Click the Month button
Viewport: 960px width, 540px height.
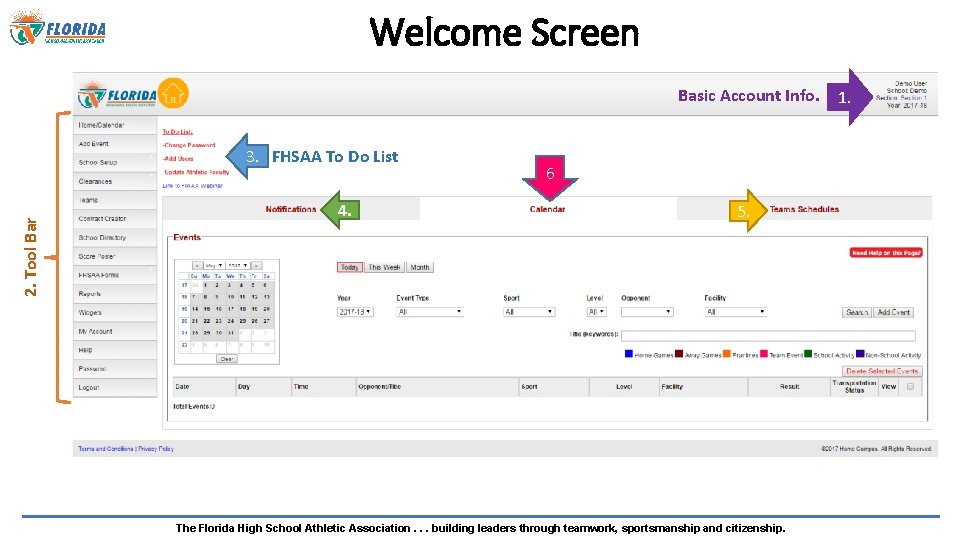pos(420,268)
